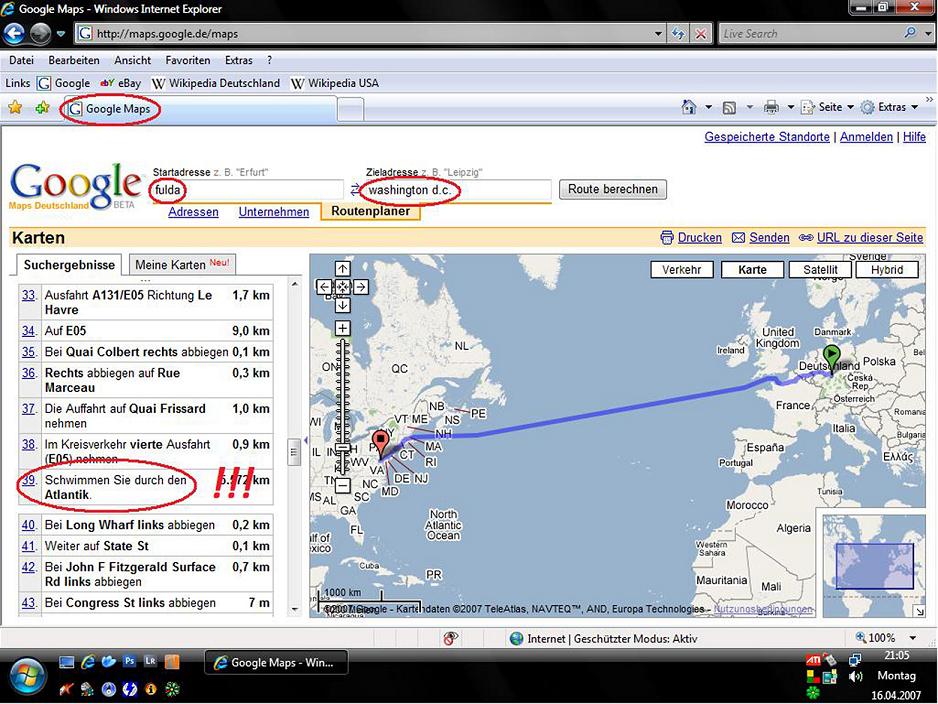
Task: Open the Live Search options dropdown
Action: pyautogui.click(x=928, y=33)
